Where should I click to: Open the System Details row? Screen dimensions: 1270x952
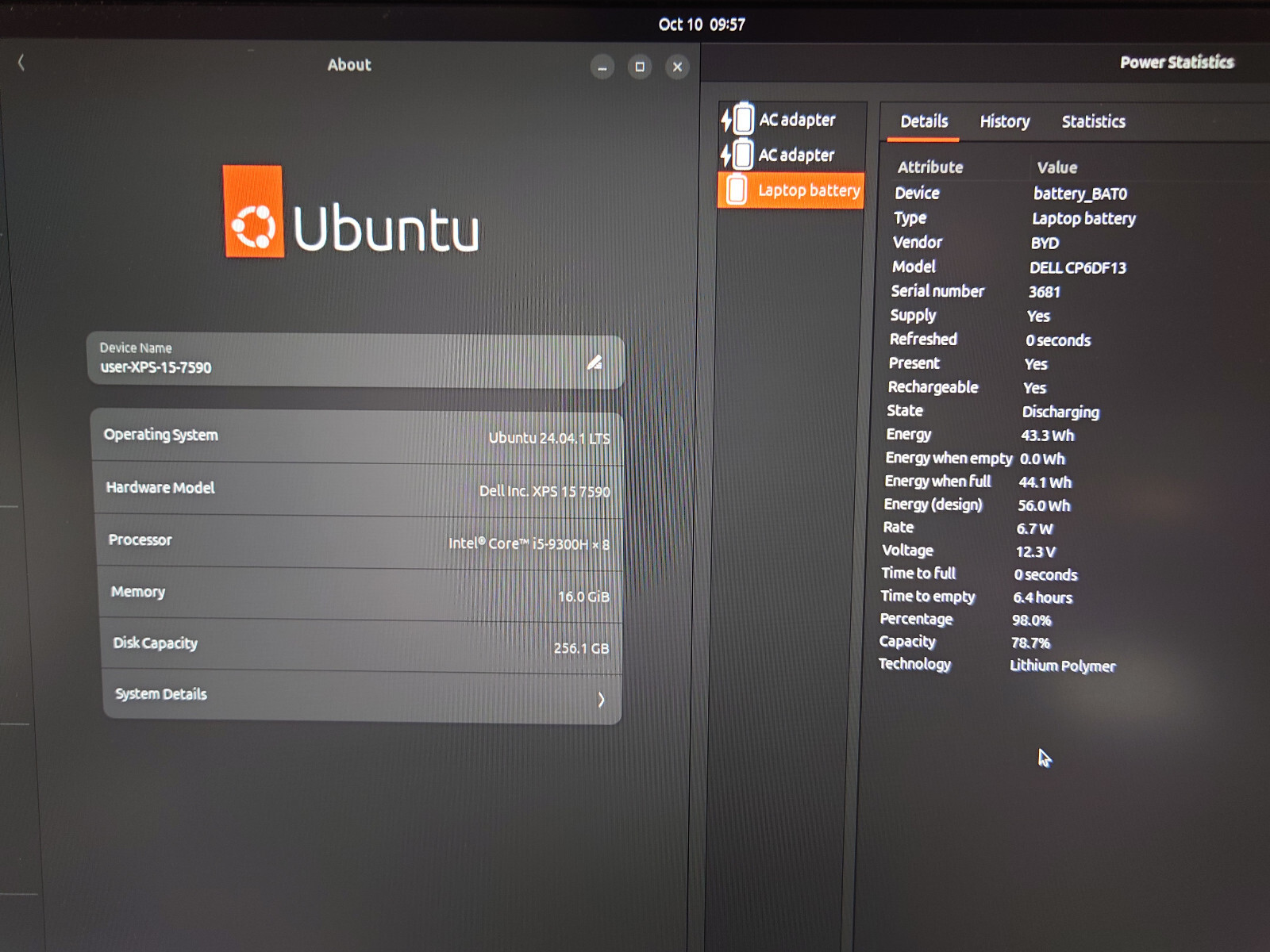tap(361, 696)
